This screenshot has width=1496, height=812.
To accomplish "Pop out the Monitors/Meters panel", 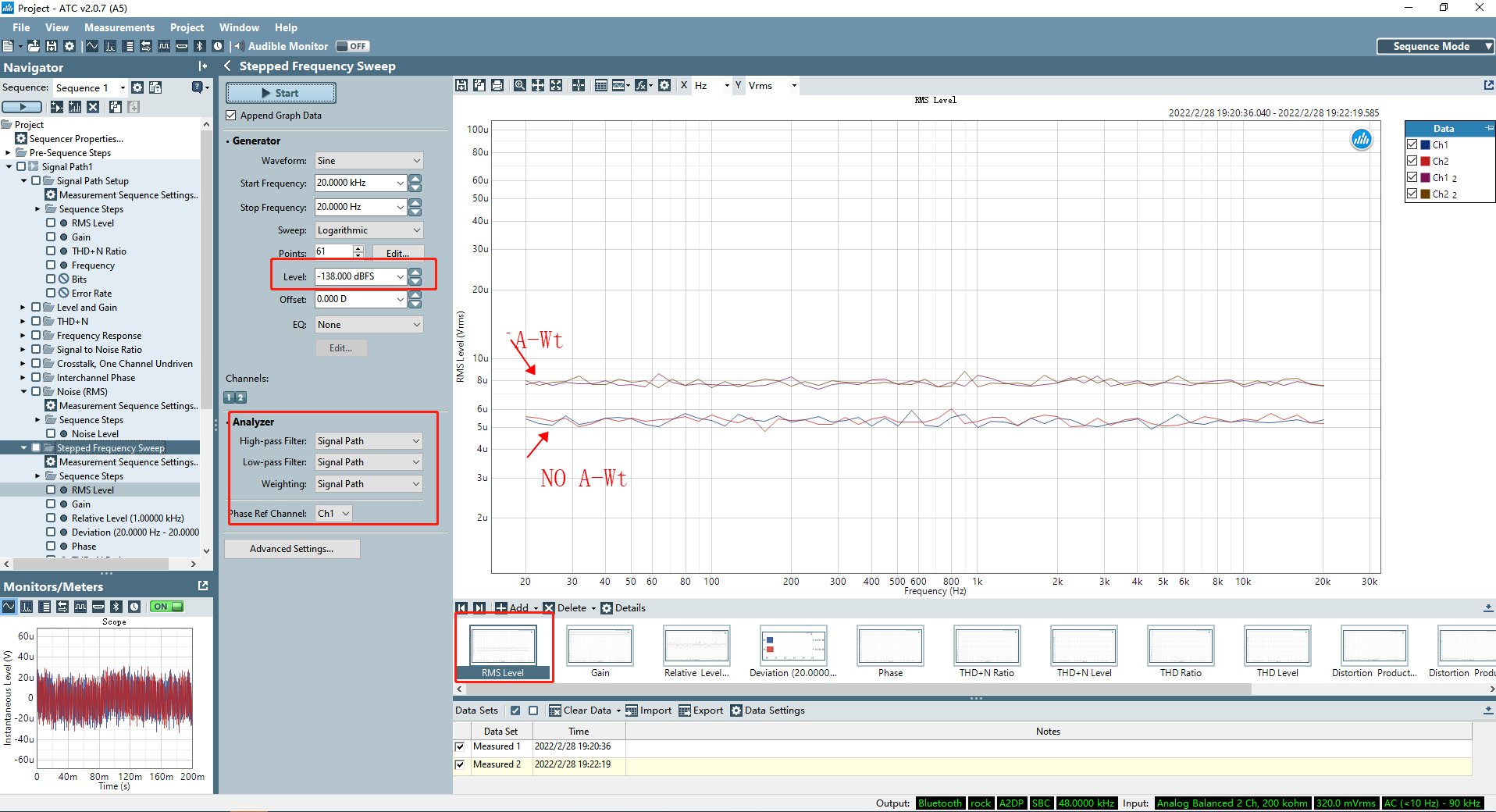I will (203, 586).
